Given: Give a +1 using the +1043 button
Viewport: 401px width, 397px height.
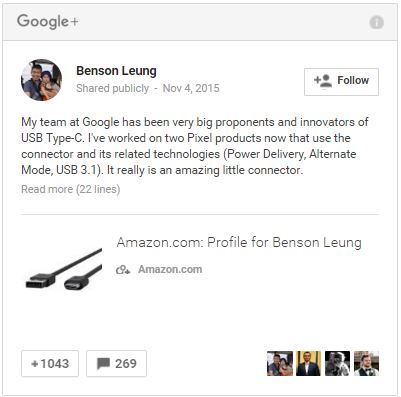Looking at the screenshot, I should click(x=50, y=363).
